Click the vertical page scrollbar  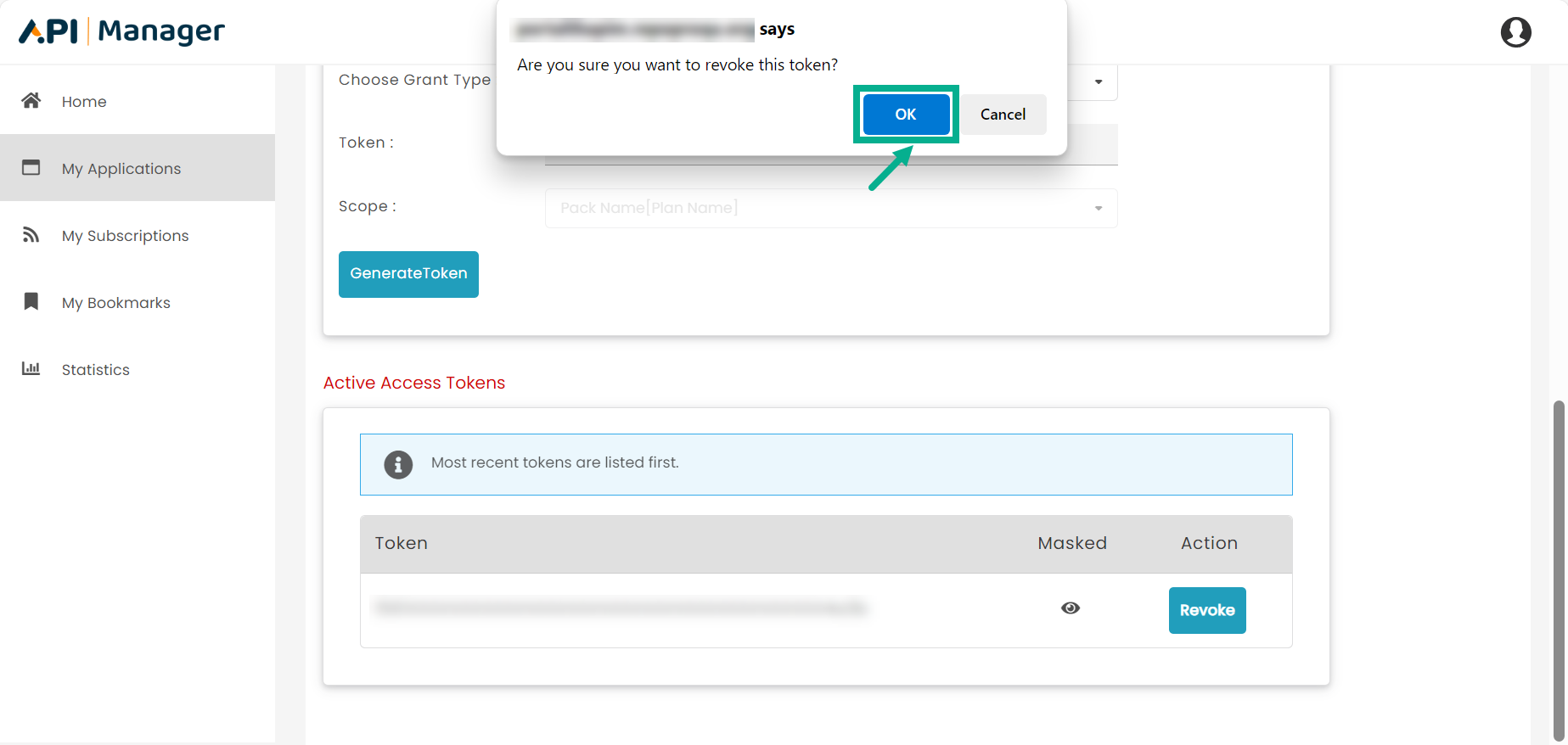click(x=1558, y=569)
